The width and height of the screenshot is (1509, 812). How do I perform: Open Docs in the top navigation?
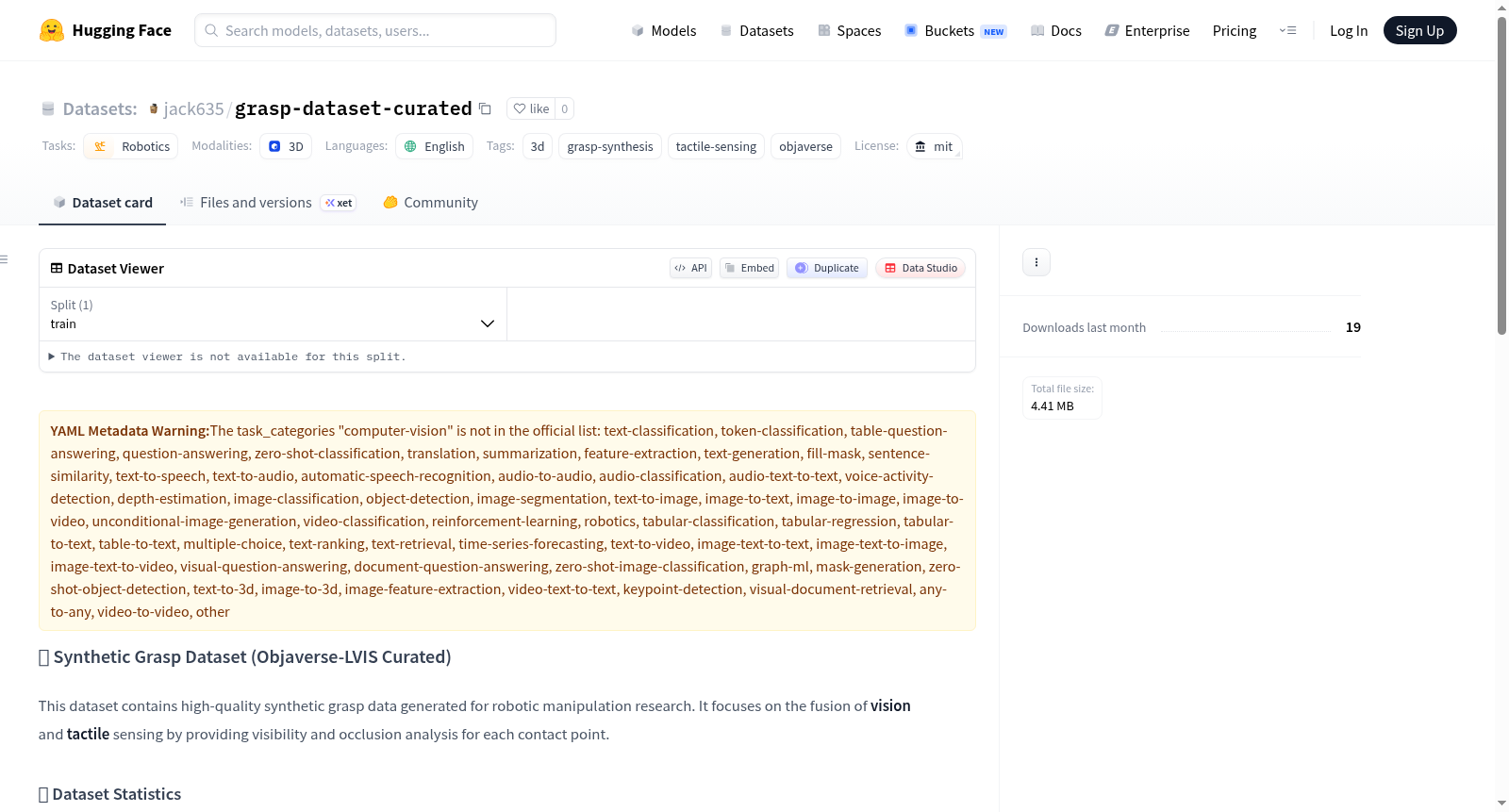point(1056,30)
